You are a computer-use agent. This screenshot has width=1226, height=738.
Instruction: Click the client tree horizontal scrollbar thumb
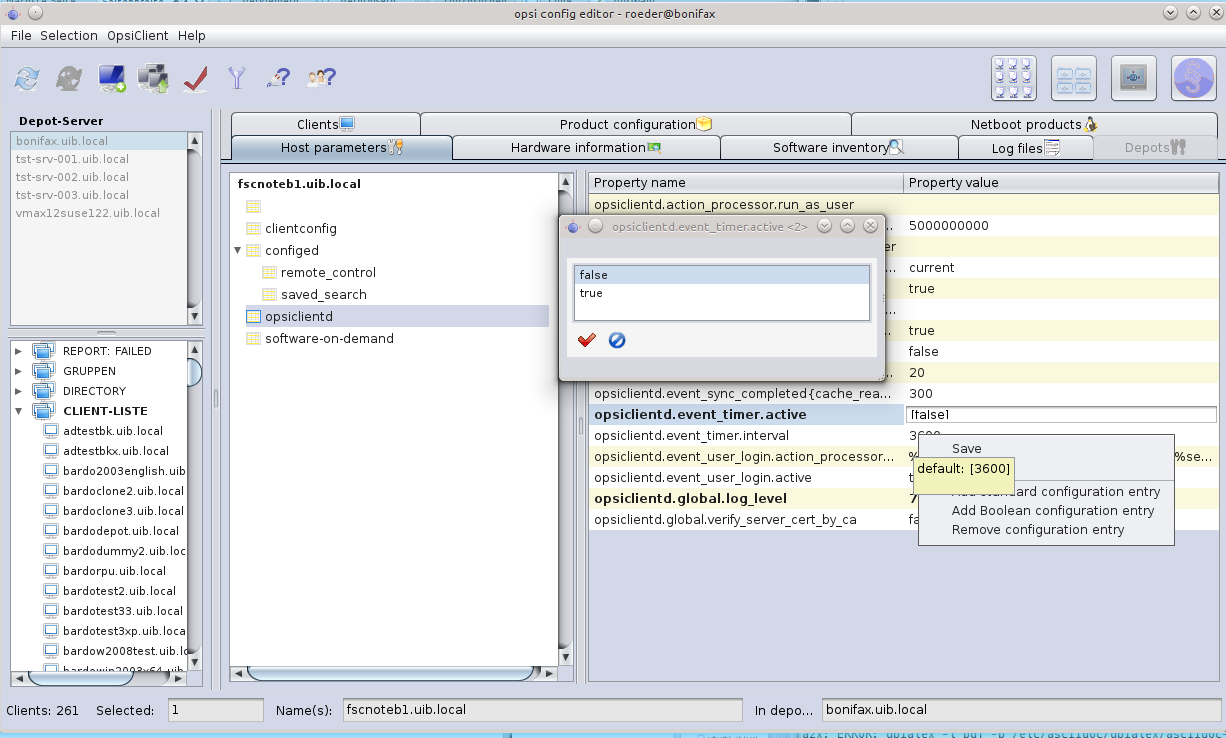pos(79,677)
